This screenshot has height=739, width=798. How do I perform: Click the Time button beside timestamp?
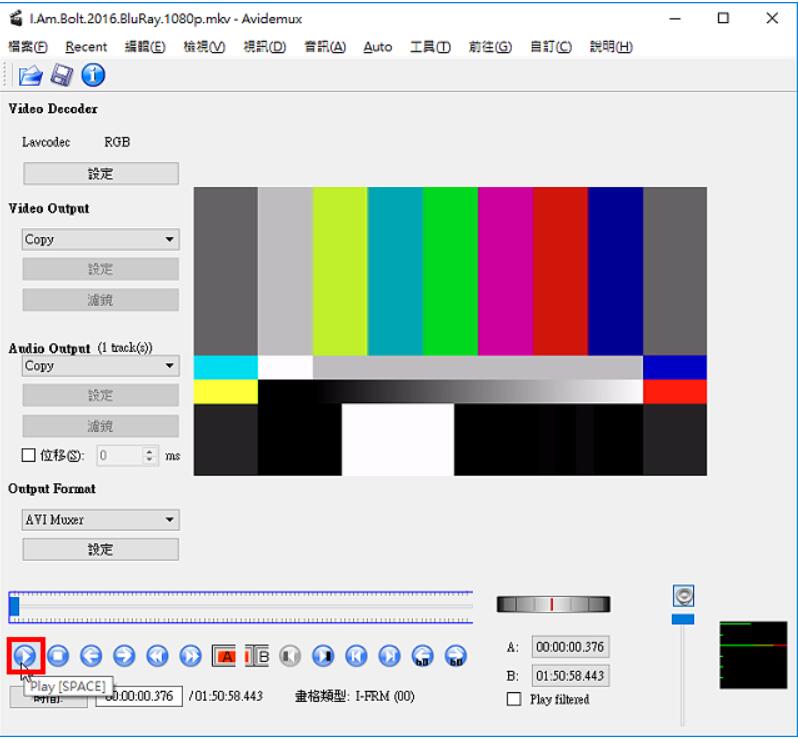[48, 697]
